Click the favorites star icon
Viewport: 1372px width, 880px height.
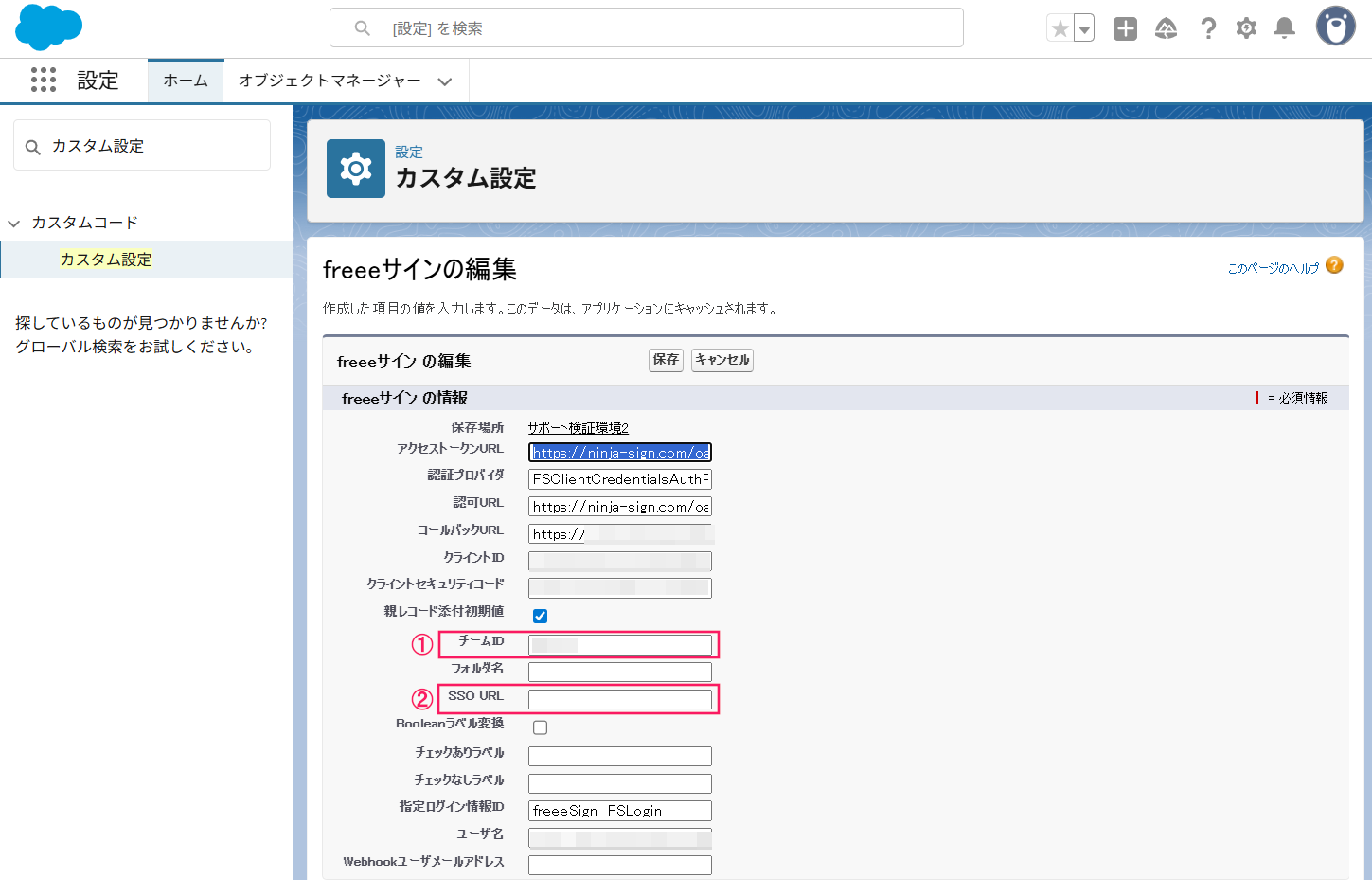click(1060, 28)
